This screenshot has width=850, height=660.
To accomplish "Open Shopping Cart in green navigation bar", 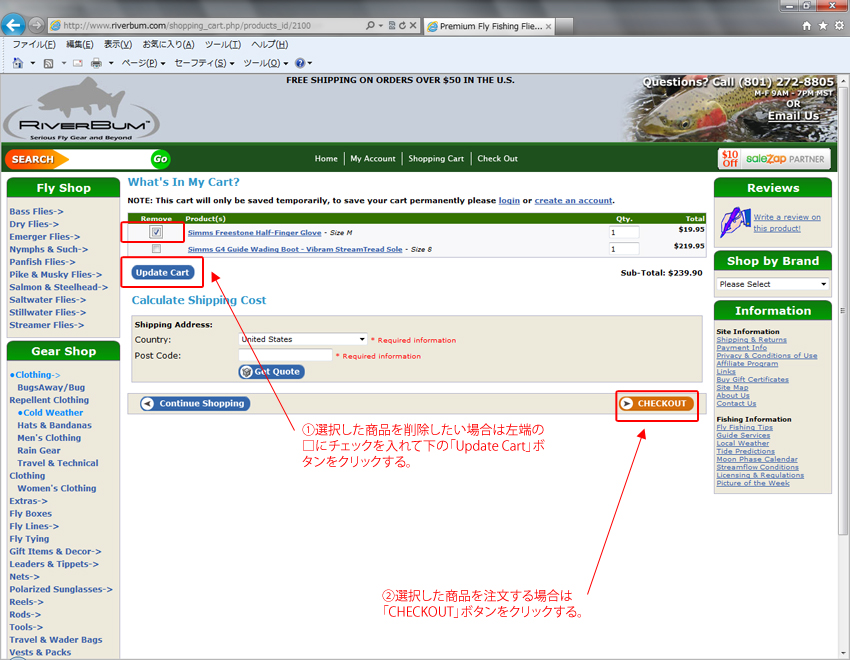I will [x=436, y=159].
